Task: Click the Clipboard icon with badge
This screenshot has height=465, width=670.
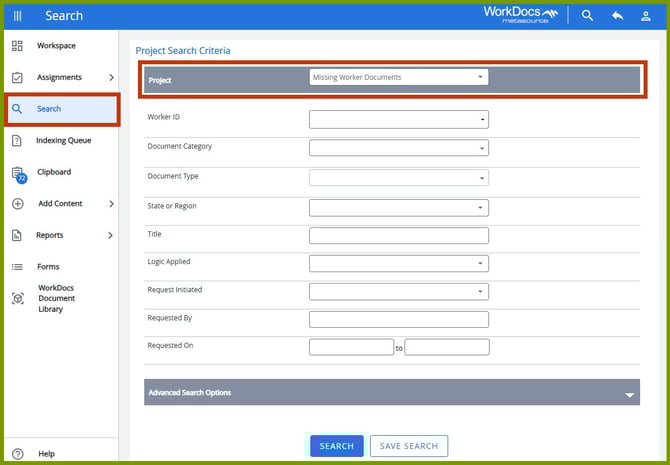Action: 19,174
